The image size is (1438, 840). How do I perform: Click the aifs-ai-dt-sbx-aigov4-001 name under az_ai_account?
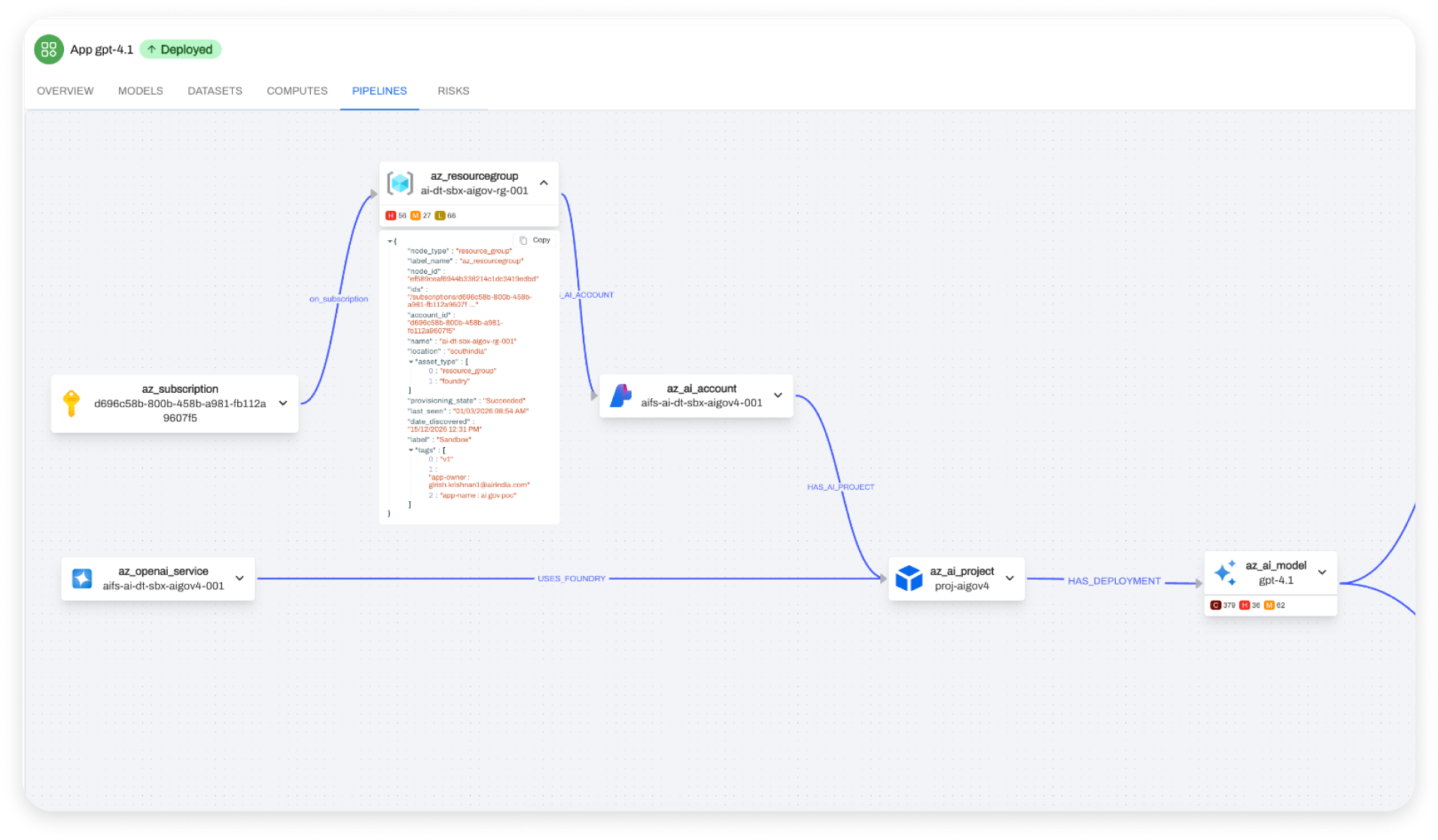pyautogui.click(x=702, y=403)
